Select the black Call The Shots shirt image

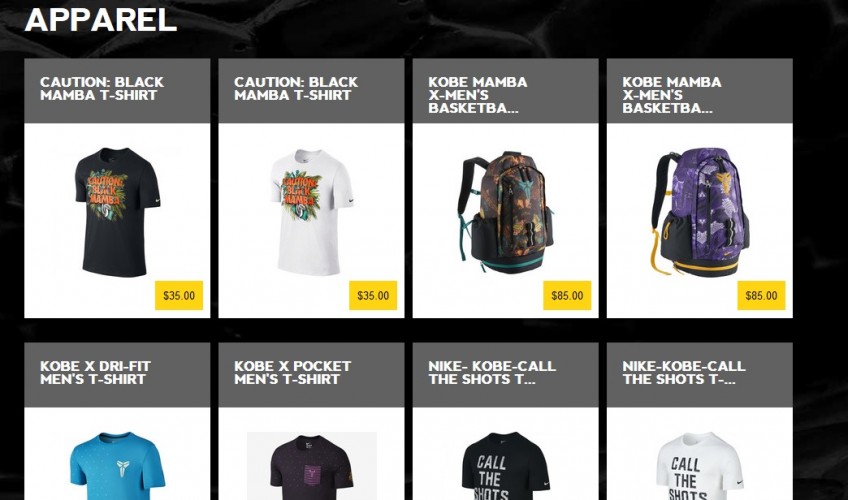coord(505,466)
